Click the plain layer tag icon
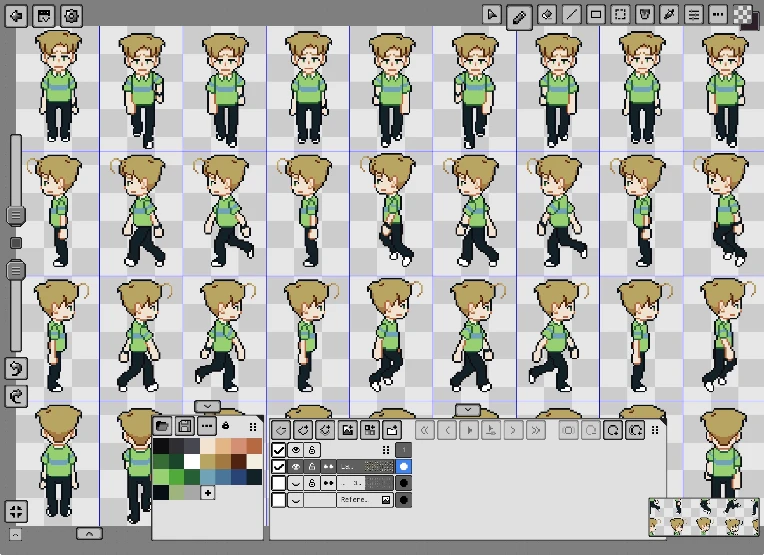 coord(281,430)
